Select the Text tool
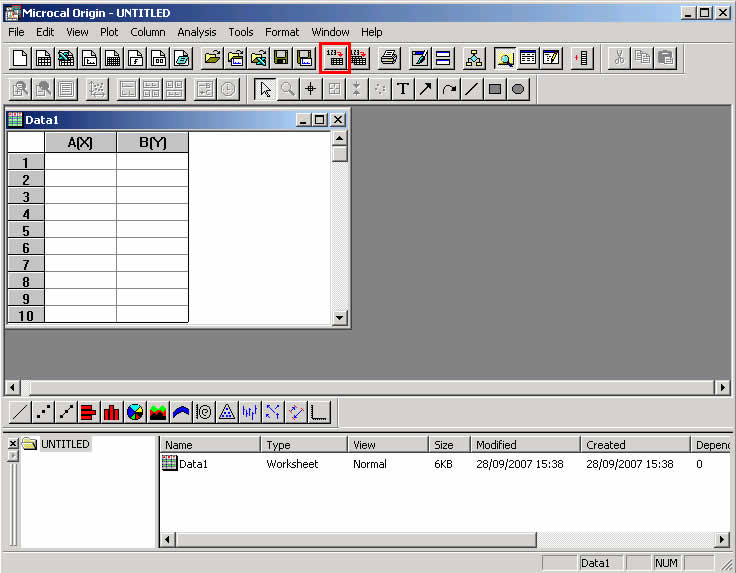This screenshot has height=573, width=736. [x=403, y=89]
